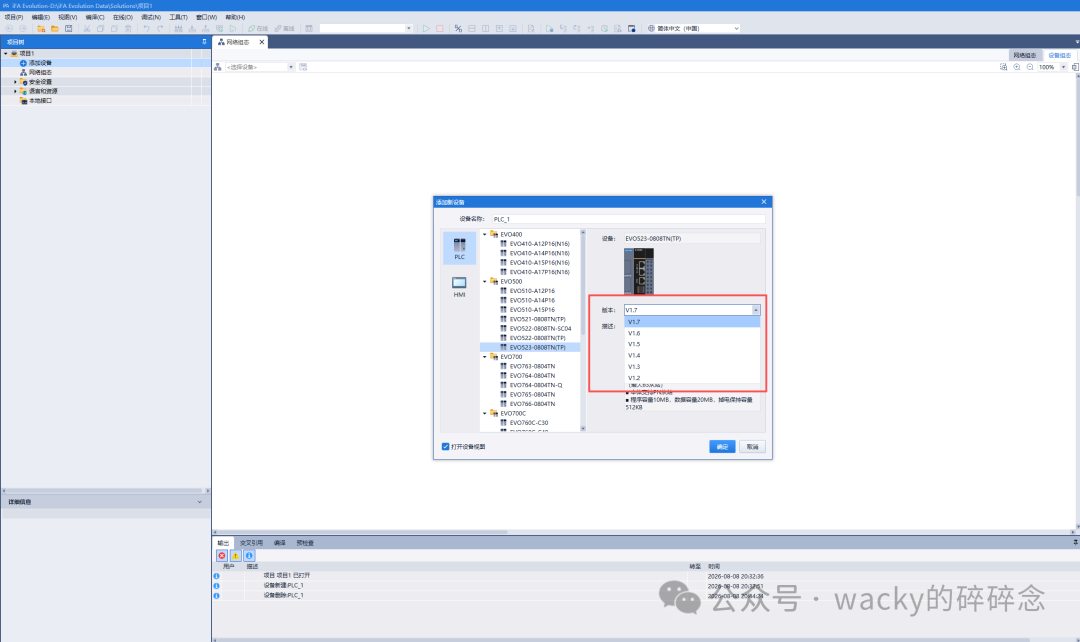Click the zoom fit icon left of magnifiers
The width and height of the screenshot is (1080, 642).
1004,67
